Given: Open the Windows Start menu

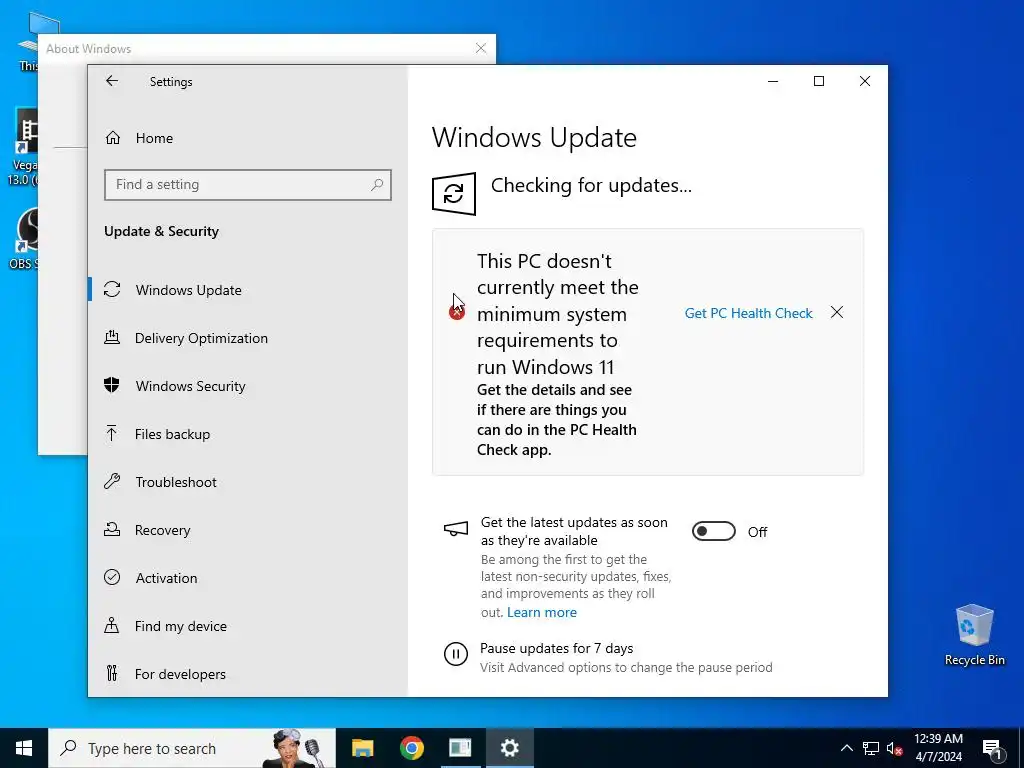Looking at the screenshot, I should pyautogui.click(x=24, y=748).
